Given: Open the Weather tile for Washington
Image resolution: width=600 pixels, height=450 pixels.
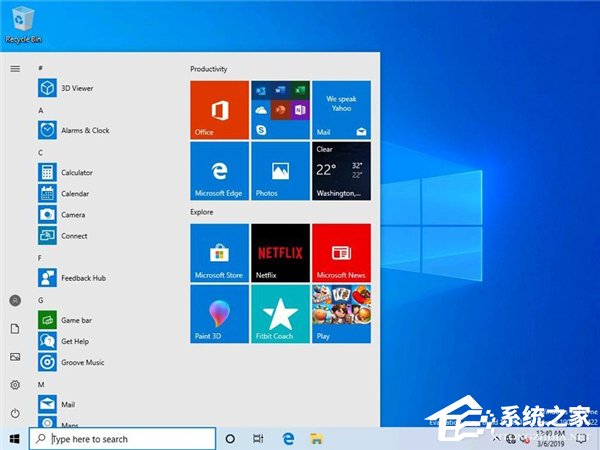Looking at the screenshot, I should click(x=341, y=170).
